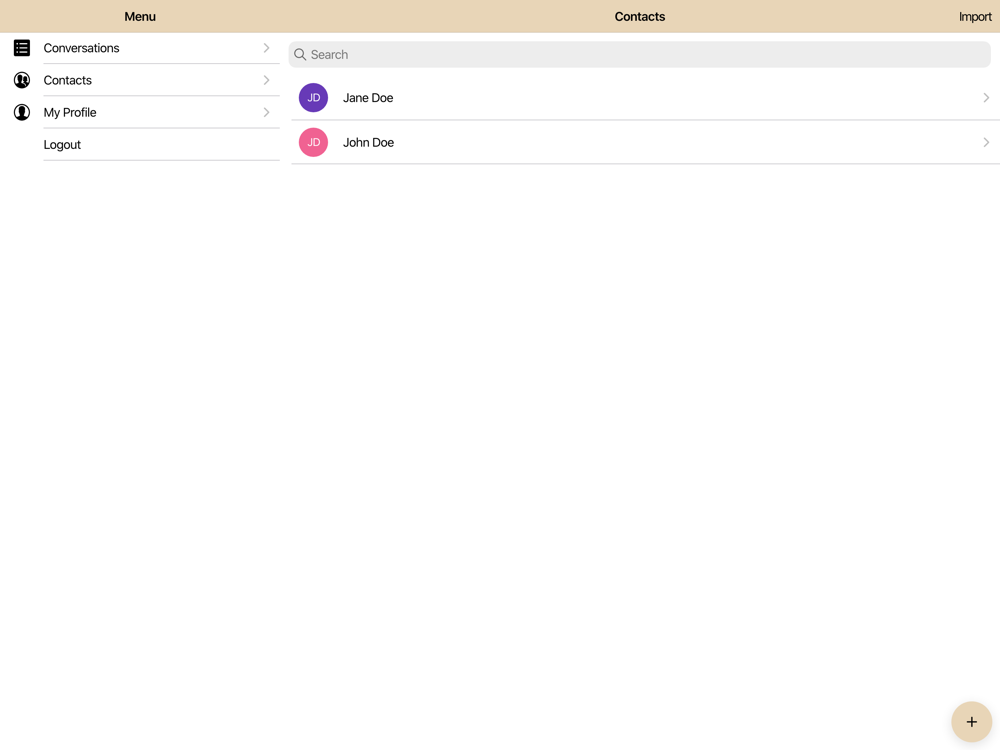The image size is (1000, 750).
Task: Click the Contacts people icon in menu
Action: tap(22, 80)
